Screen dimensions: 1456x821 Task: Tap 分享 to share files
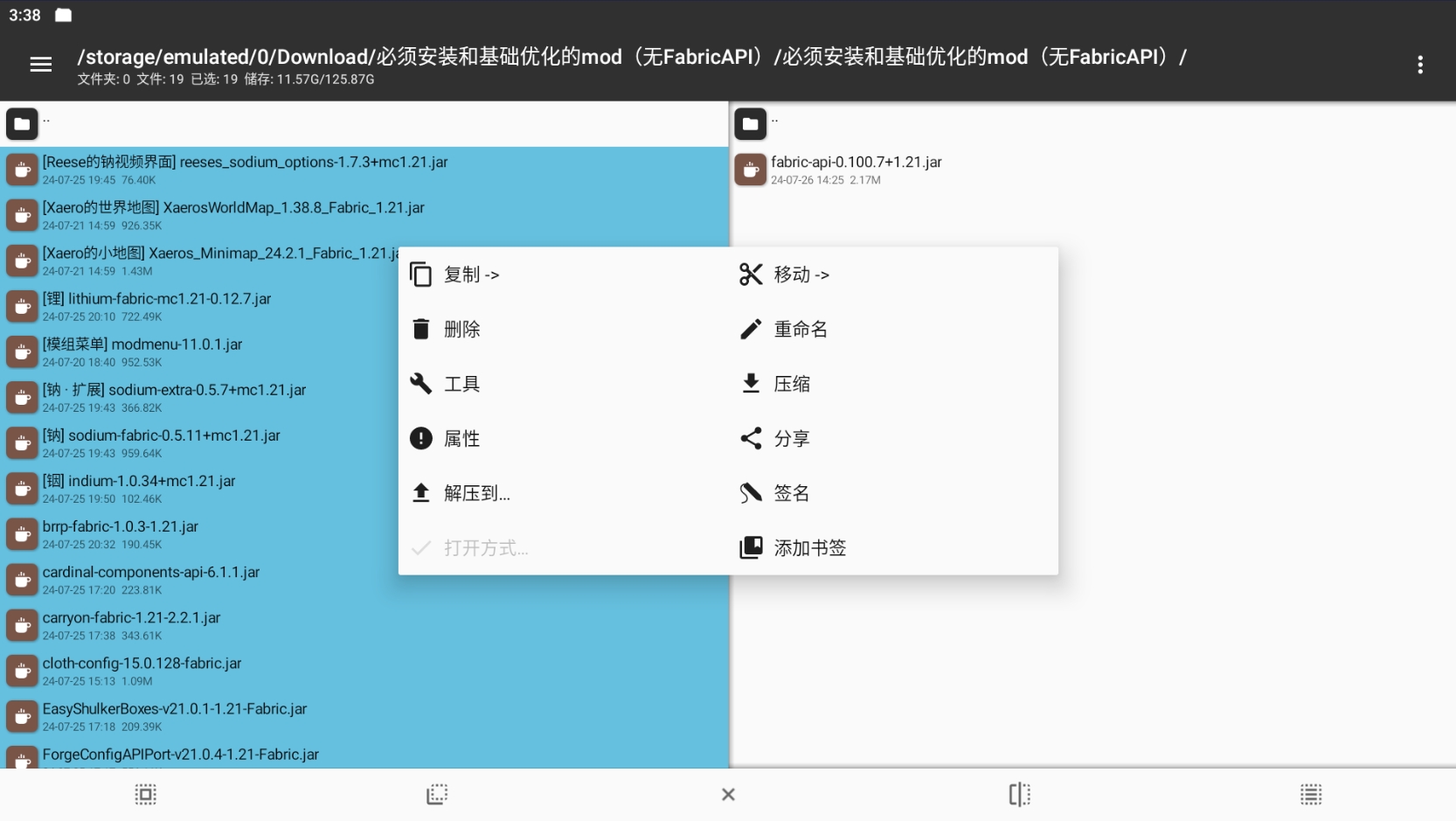click(893, 439)
